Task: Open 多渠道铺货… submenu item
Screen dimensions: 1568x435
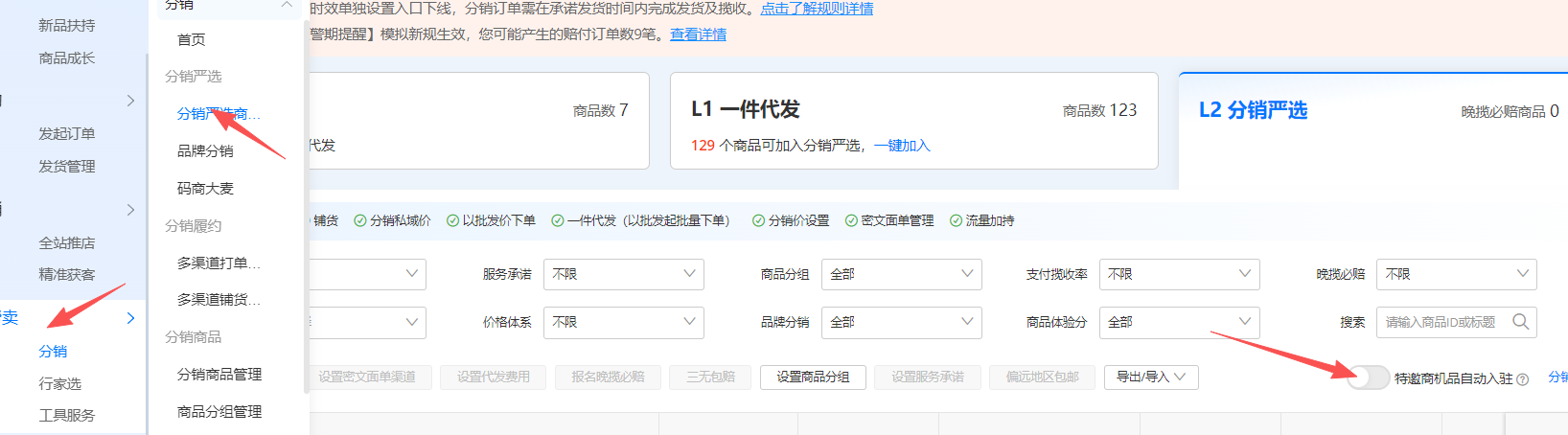Action: (x=219, y=300)
